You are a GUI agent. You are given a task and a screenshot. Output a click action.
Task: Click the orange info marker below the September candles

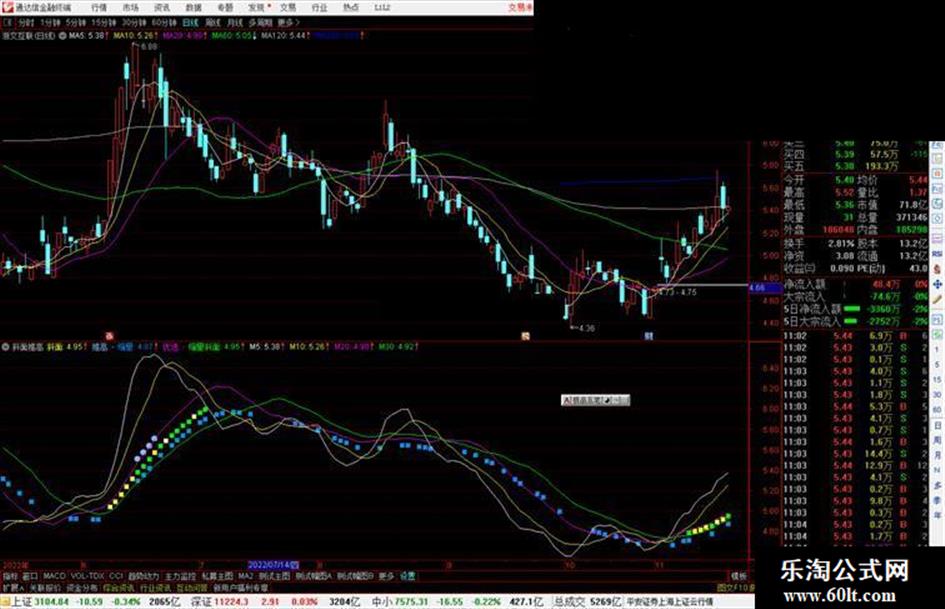tap(526, 336)
